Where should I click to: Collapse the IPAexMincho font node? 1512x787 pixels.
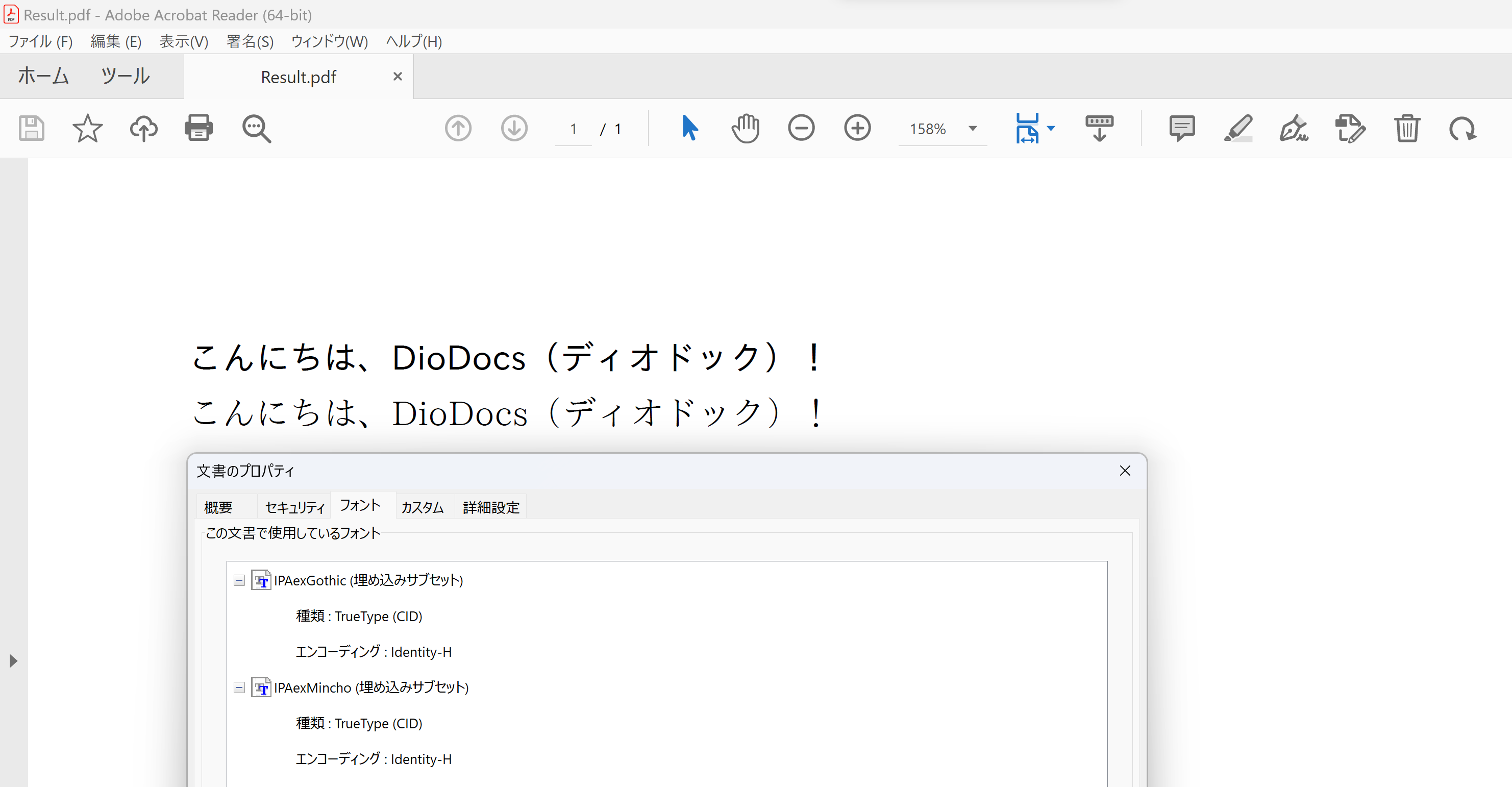click(x=239, y=687)
